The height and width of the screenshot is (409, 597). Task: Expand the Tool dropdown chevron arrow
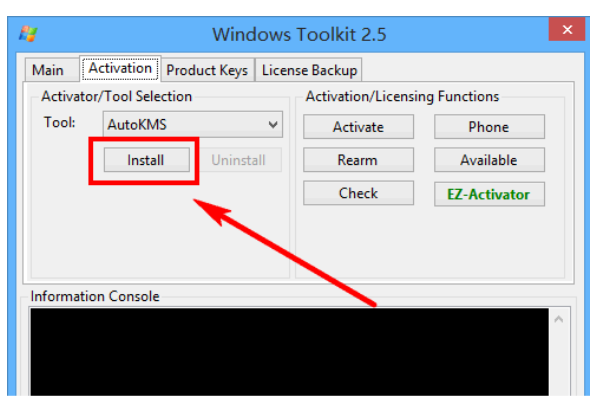(x=273, y=125)
